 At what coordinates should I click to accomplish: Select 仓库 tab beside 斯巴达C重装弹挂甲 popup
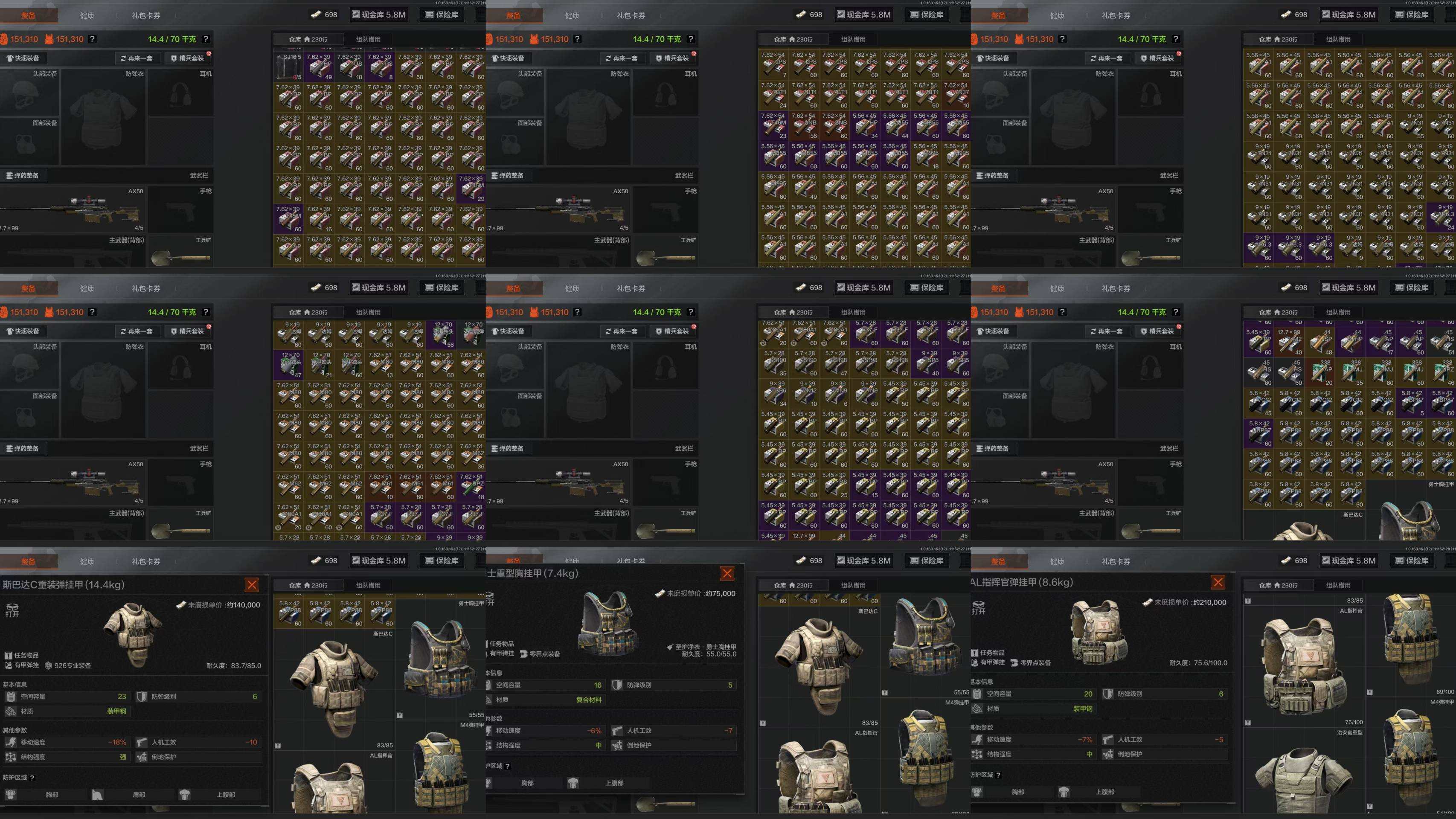tap(308, 585)
